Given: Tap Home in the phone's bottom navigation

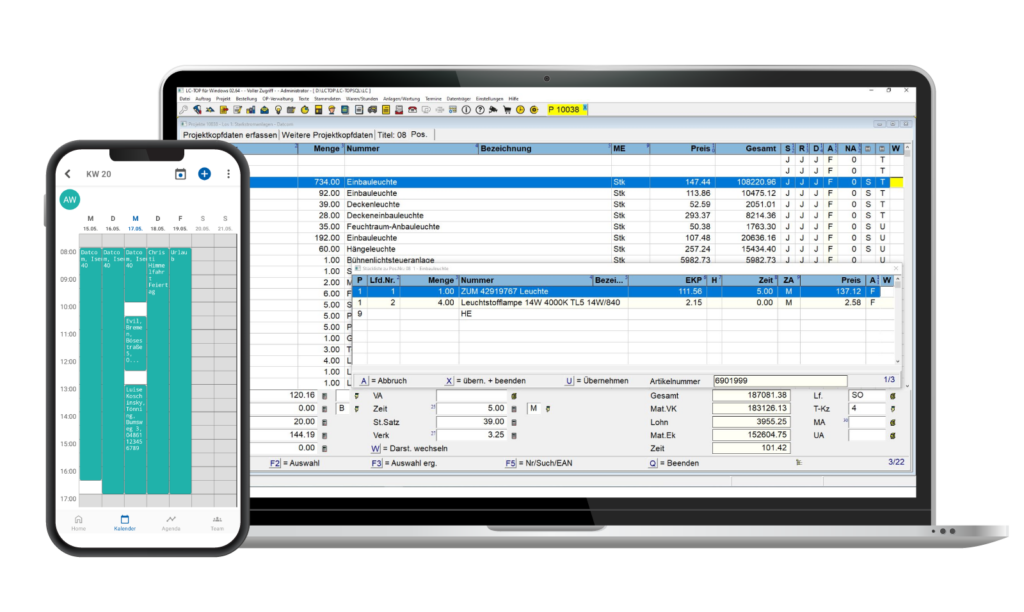Looking at the screenshot, I should pyautogui.click(x=78, y=523).
